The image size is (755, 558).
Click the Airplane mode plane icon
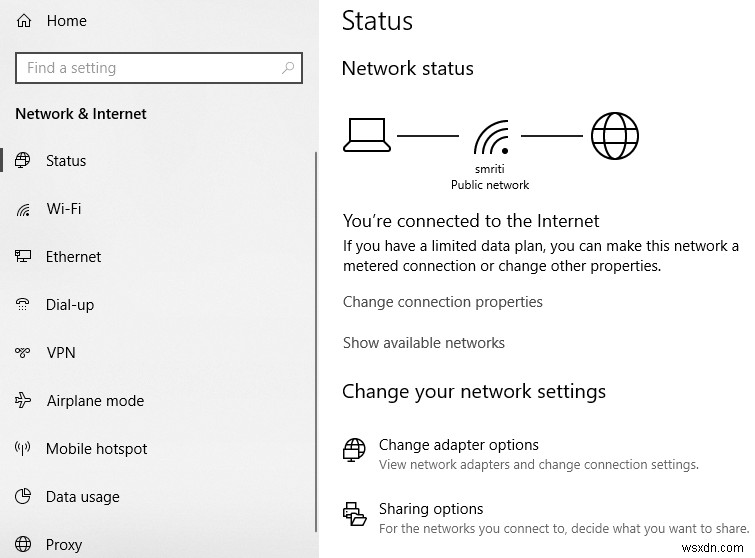tap(24, 401)
